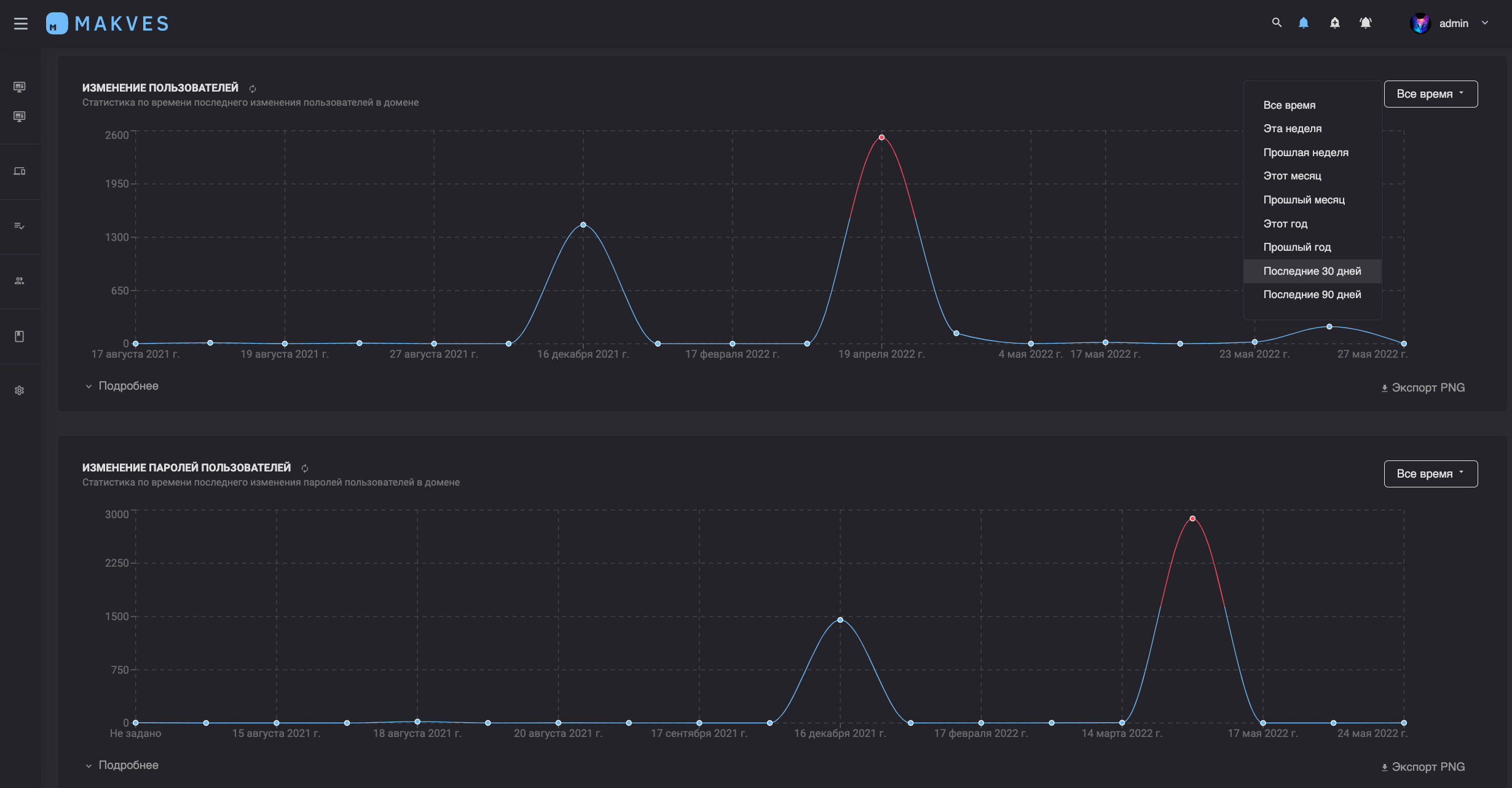Open the blue bell notifications
Screen dimensions: 1512x788
pos(1304,23)
